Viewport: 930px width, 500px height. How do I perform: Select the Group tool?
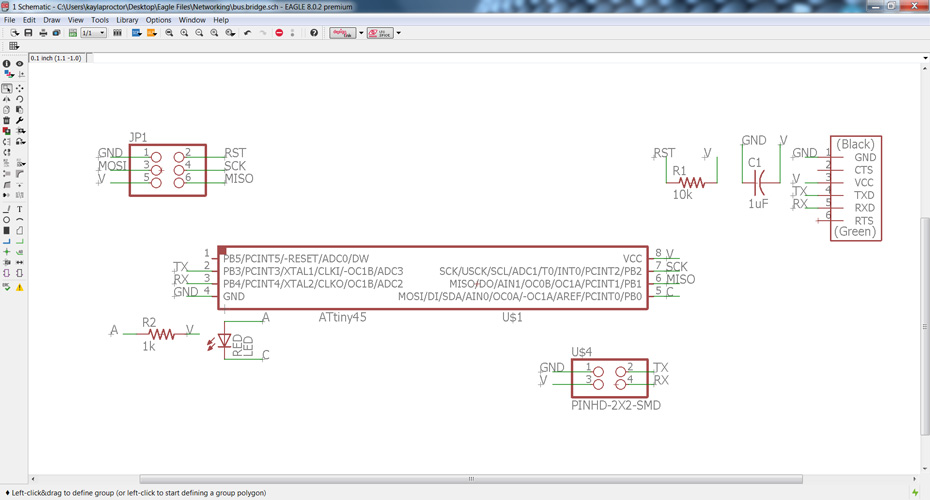click(7, 88)
